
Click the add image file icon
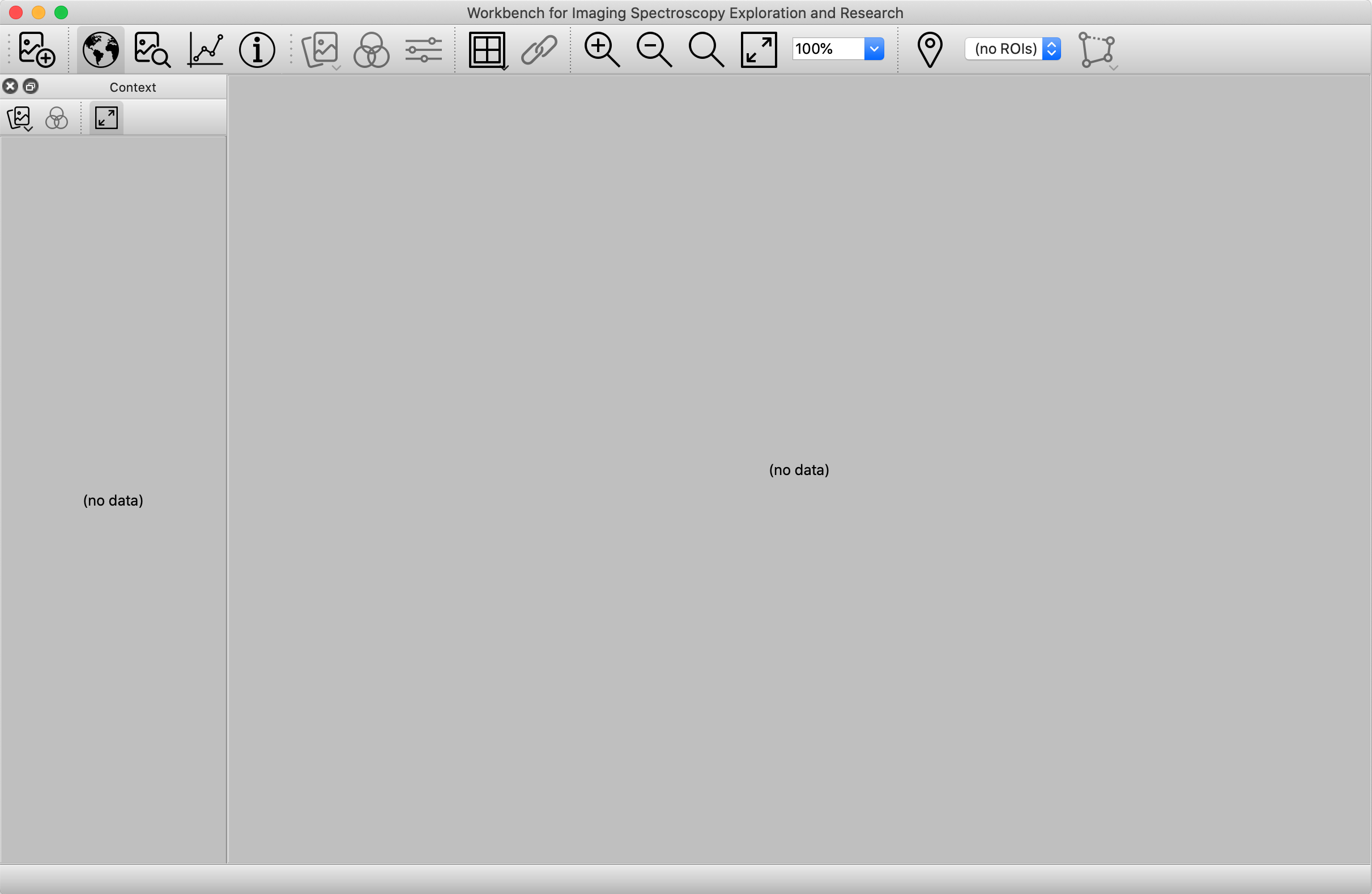tap(36, 49)
